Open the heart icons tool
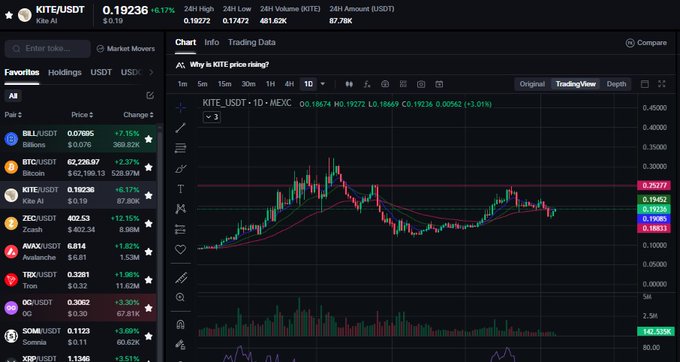The height and width of the screenshot is (362, 680). pyautogui.click(x=180, y=249)
